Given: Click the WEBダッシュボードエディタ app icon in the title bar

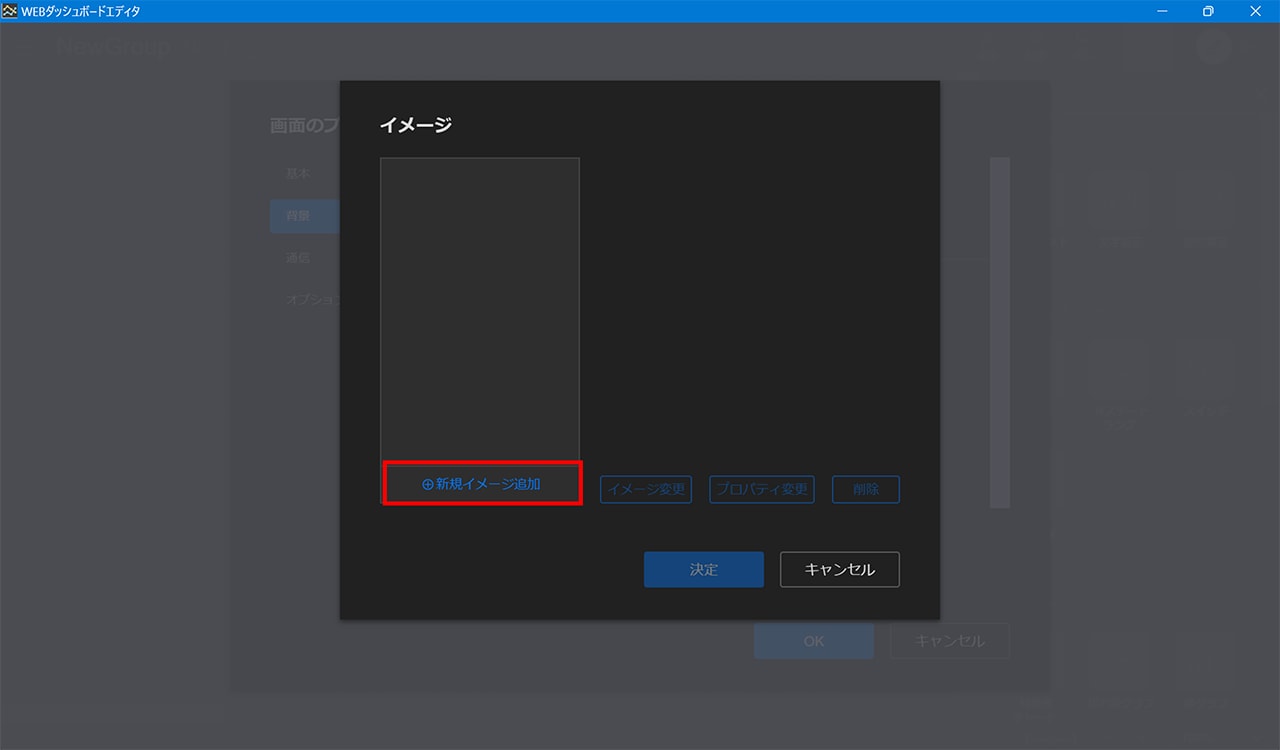Looking at the screenshot, I should coord(10,11).
